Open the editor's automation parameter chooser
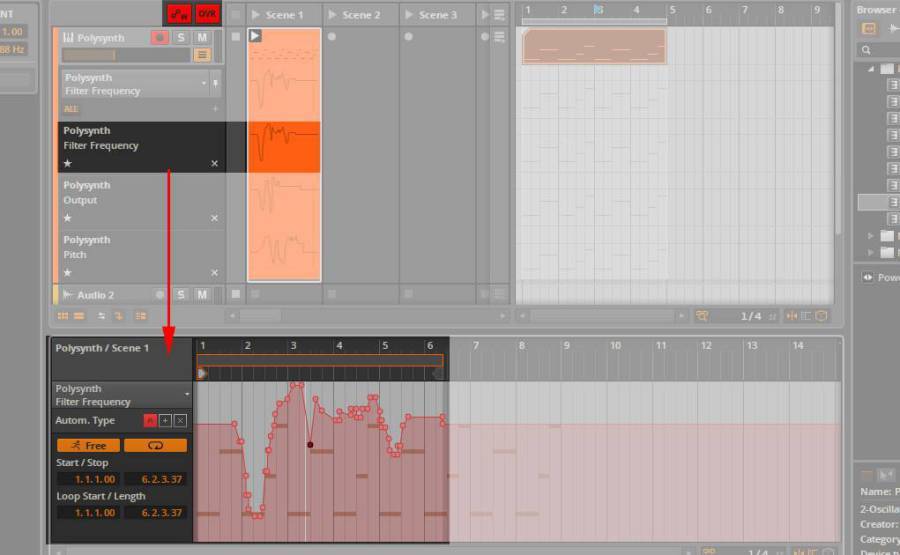The image size is (900, 555). [186, 395]
